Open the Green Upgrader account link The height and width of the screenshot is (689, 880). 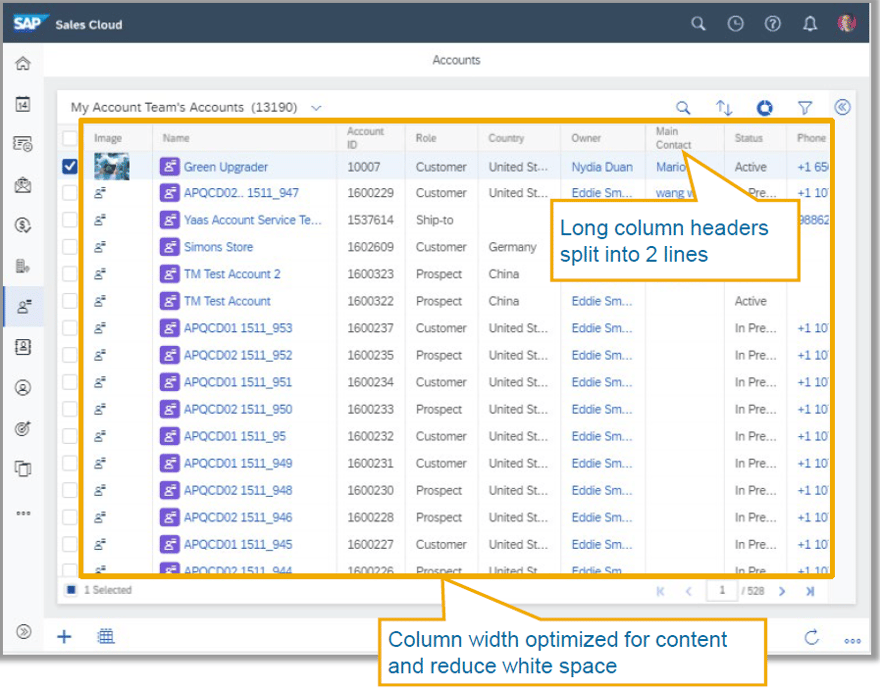226,167
